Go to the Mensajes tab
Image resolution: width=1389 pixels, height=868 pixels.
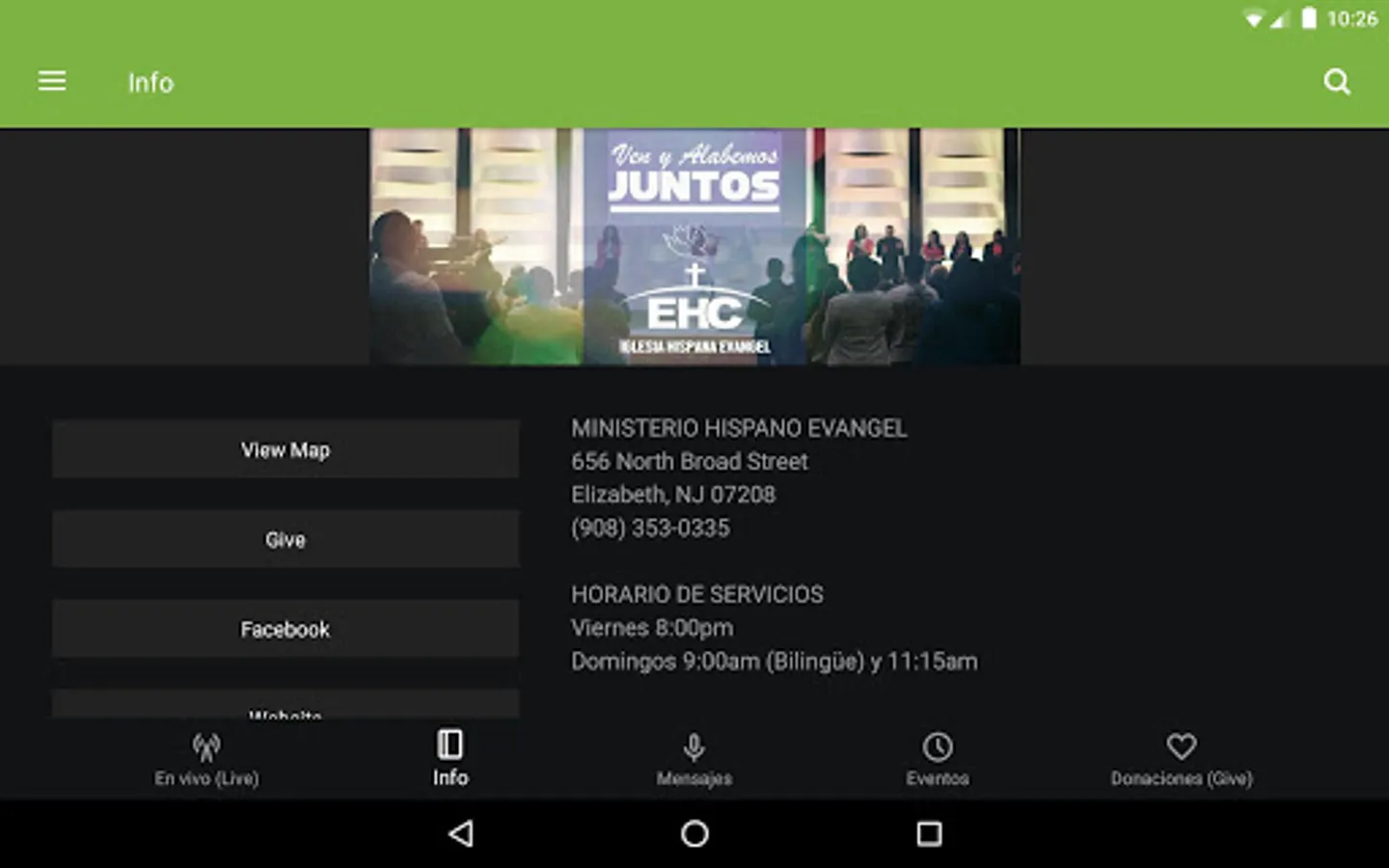pyautogui.click(x=694, y=760)
